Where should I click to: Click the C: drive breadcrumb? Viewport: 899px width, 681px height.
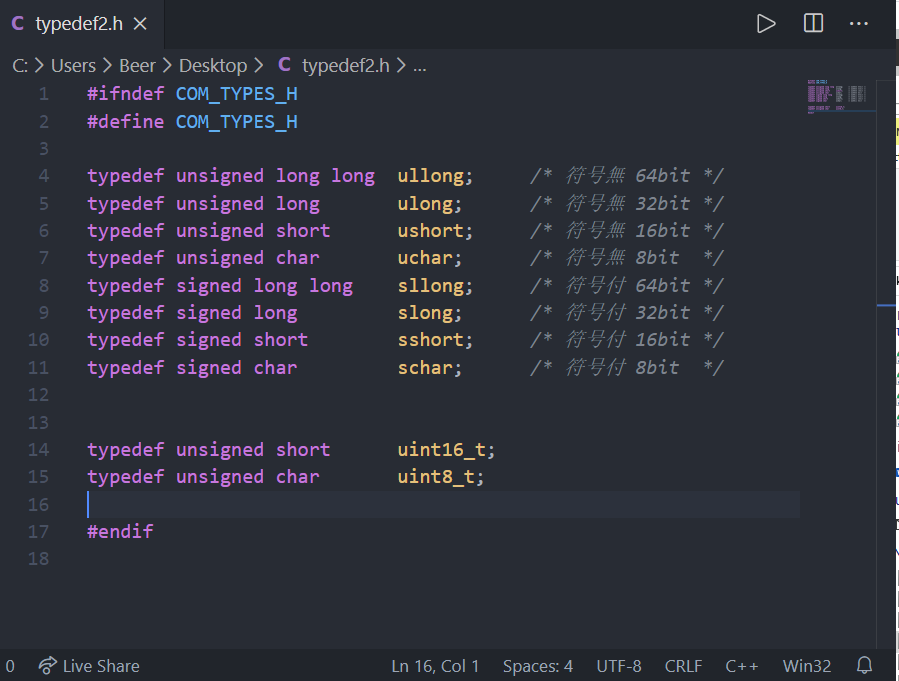20,65
